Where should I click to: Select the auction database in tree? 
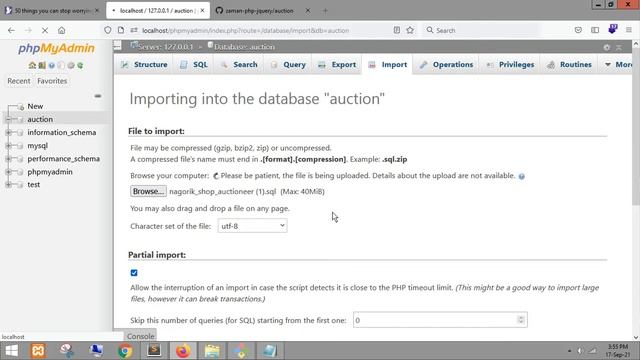pos(40,119)
